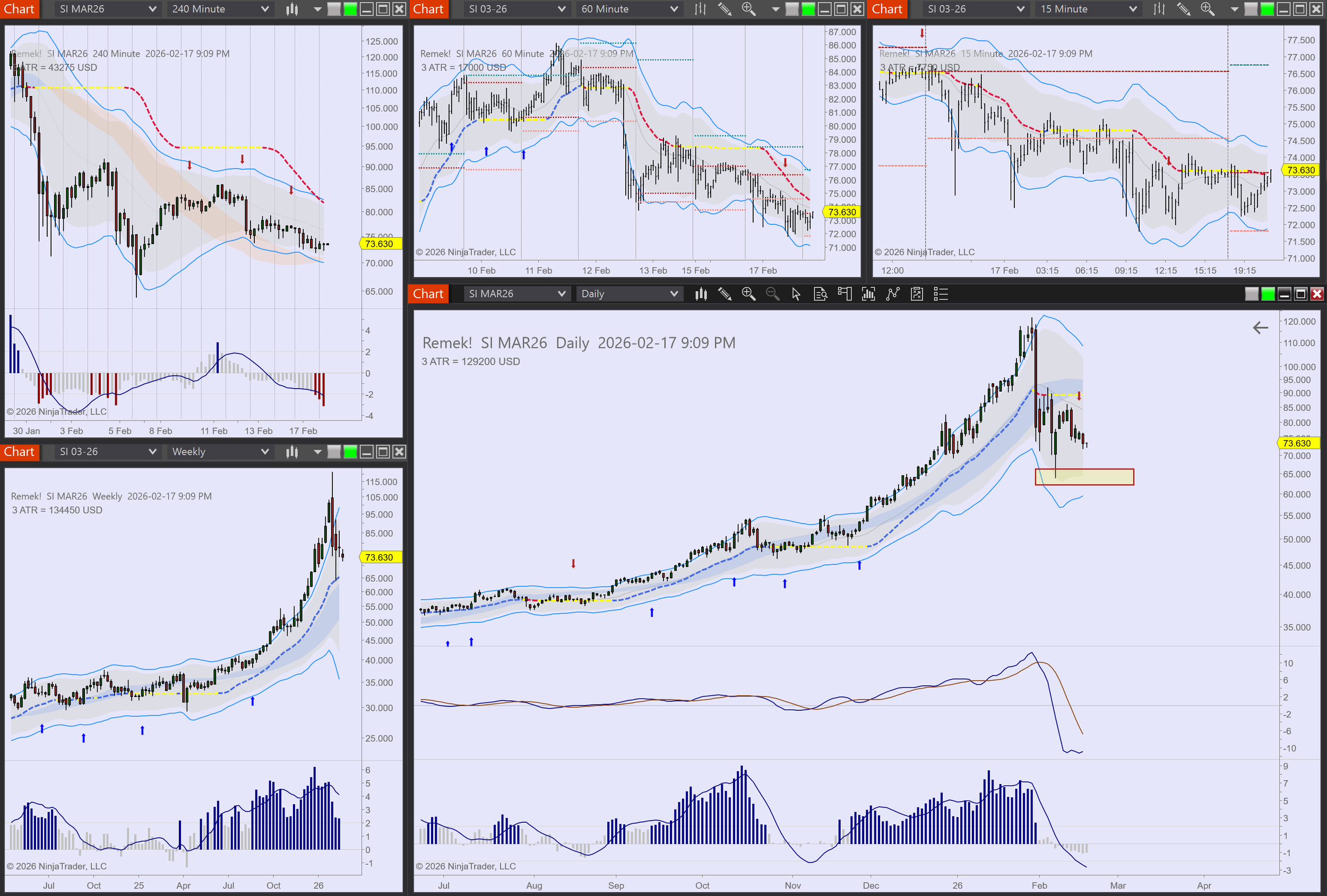Click the Chart tab of 60 Minute window
Screen dimensions: 1327x896
[428, 9]
